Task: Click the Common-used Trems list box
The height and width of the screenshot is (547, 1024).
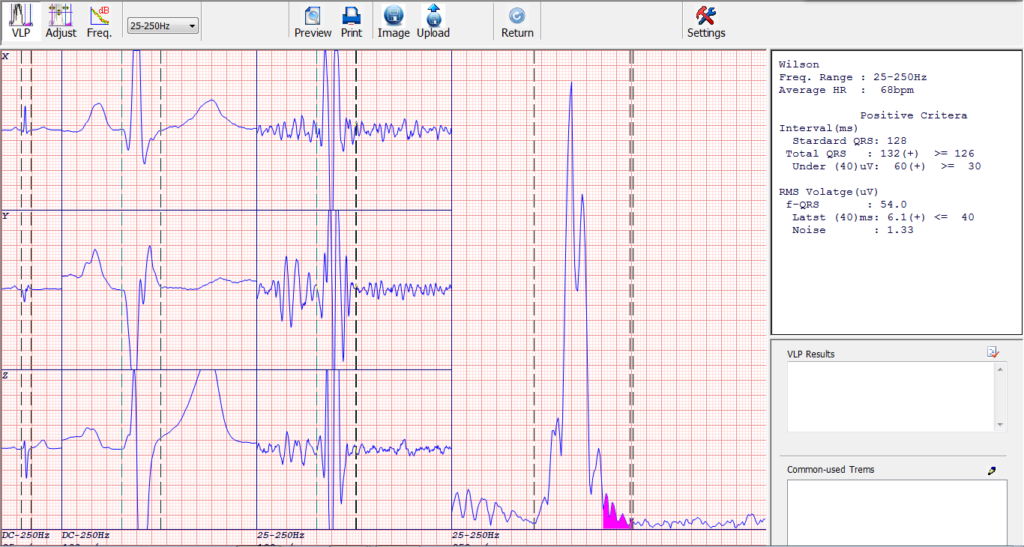Action: coord(897,513)
